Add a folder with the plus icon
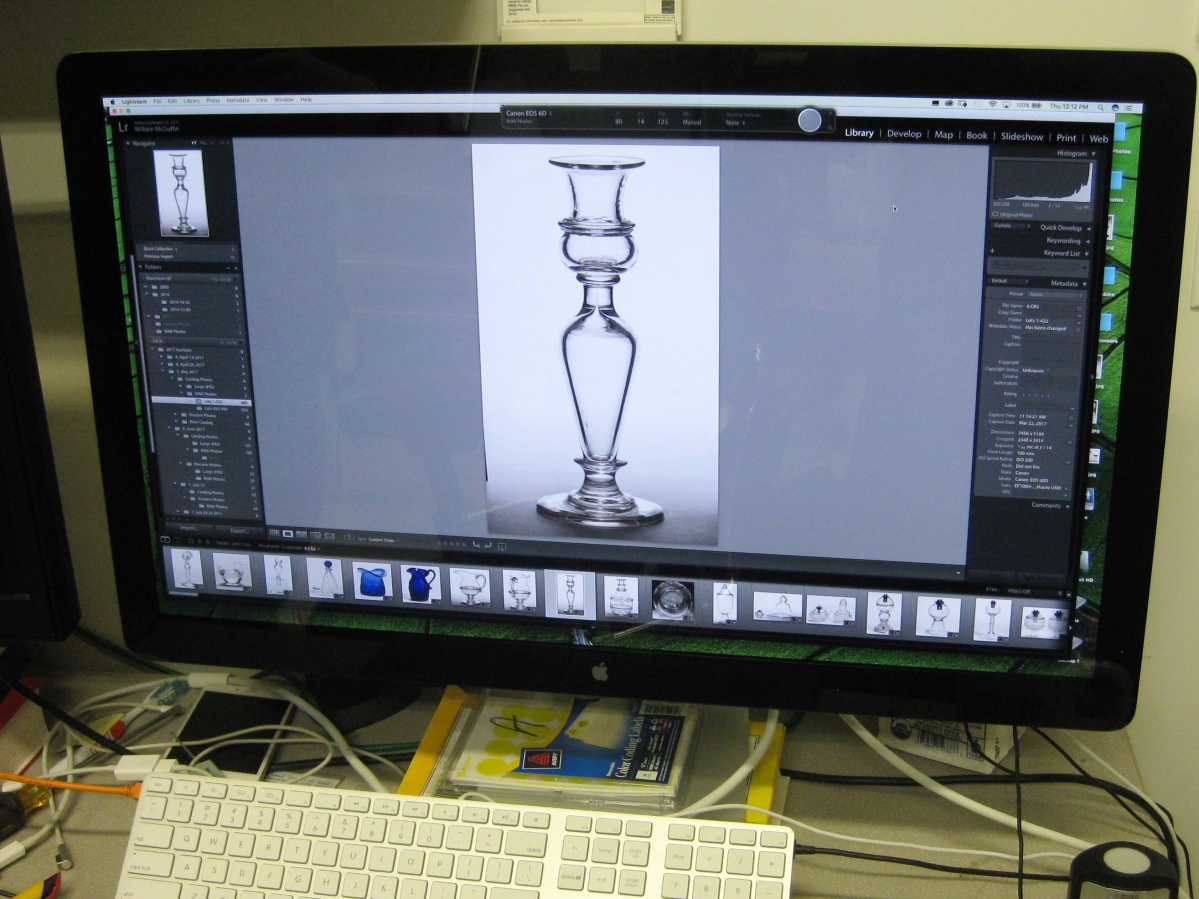The height and width of the screenshot is (899, 1199). pyautogui.click(x=236, y=268)
